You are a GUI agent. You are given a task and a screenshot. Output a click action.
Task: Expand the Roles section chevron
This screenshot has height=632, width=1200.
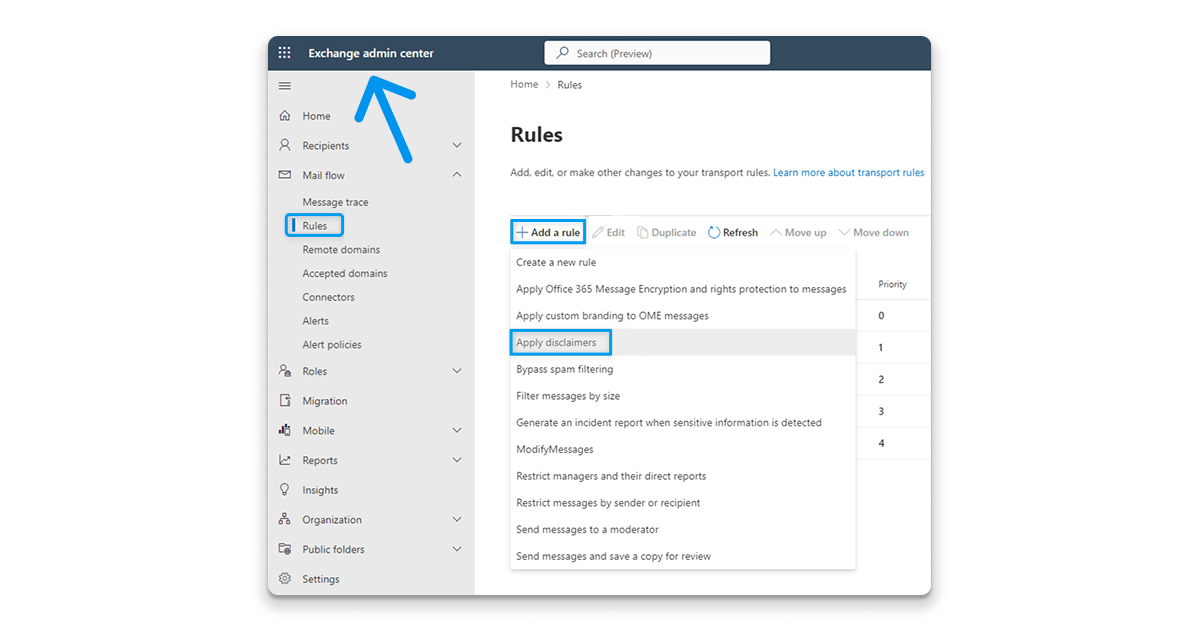point(457,371)
